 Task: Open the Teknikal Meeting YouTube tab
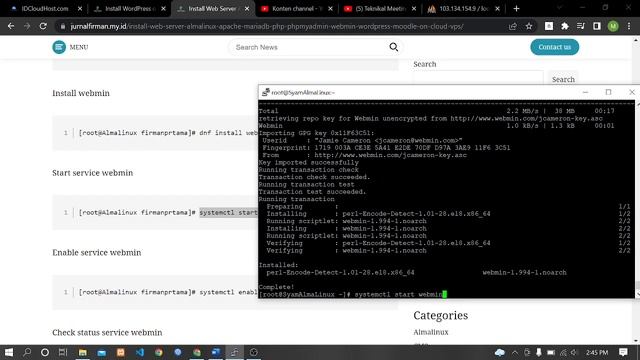[380, 9]
